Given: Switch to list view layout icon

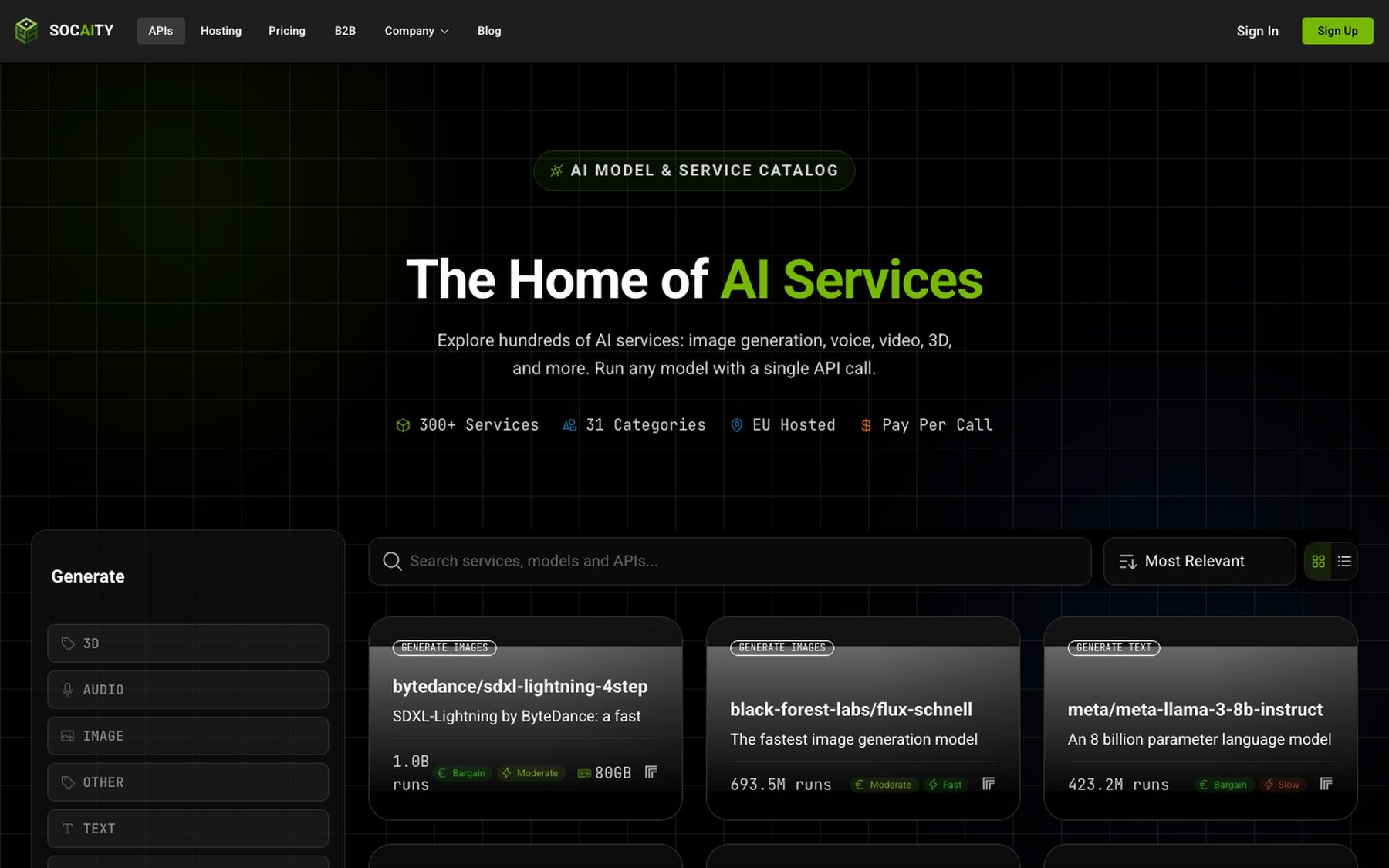Looking at the screenshot, I should (x=1344, y=562).
